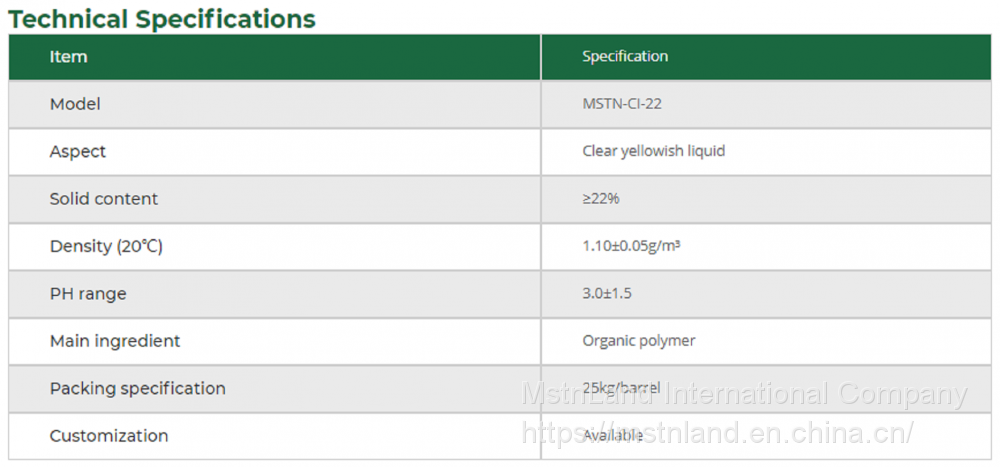Click the Packing specification label
This screenshot has height=467, width=1000.
point(138,388)
